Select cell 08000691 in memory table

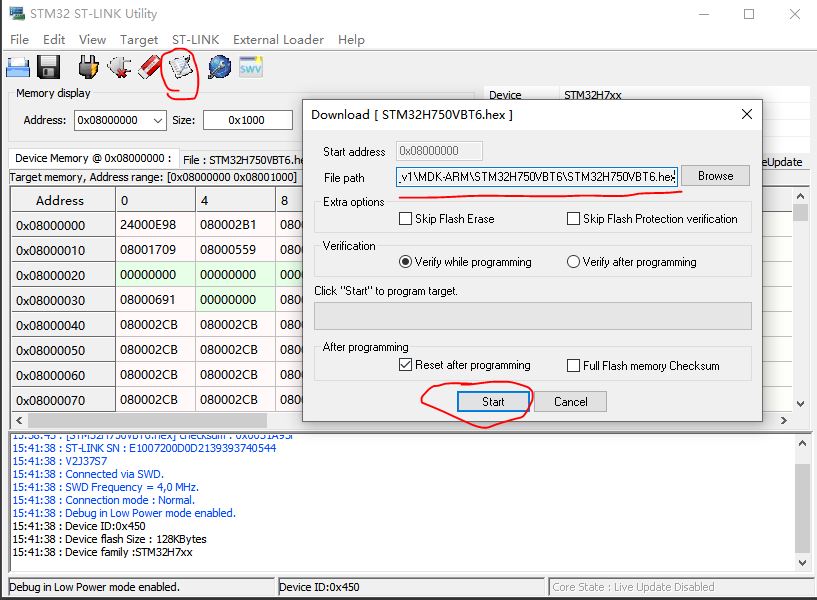[x=155, y=300]
